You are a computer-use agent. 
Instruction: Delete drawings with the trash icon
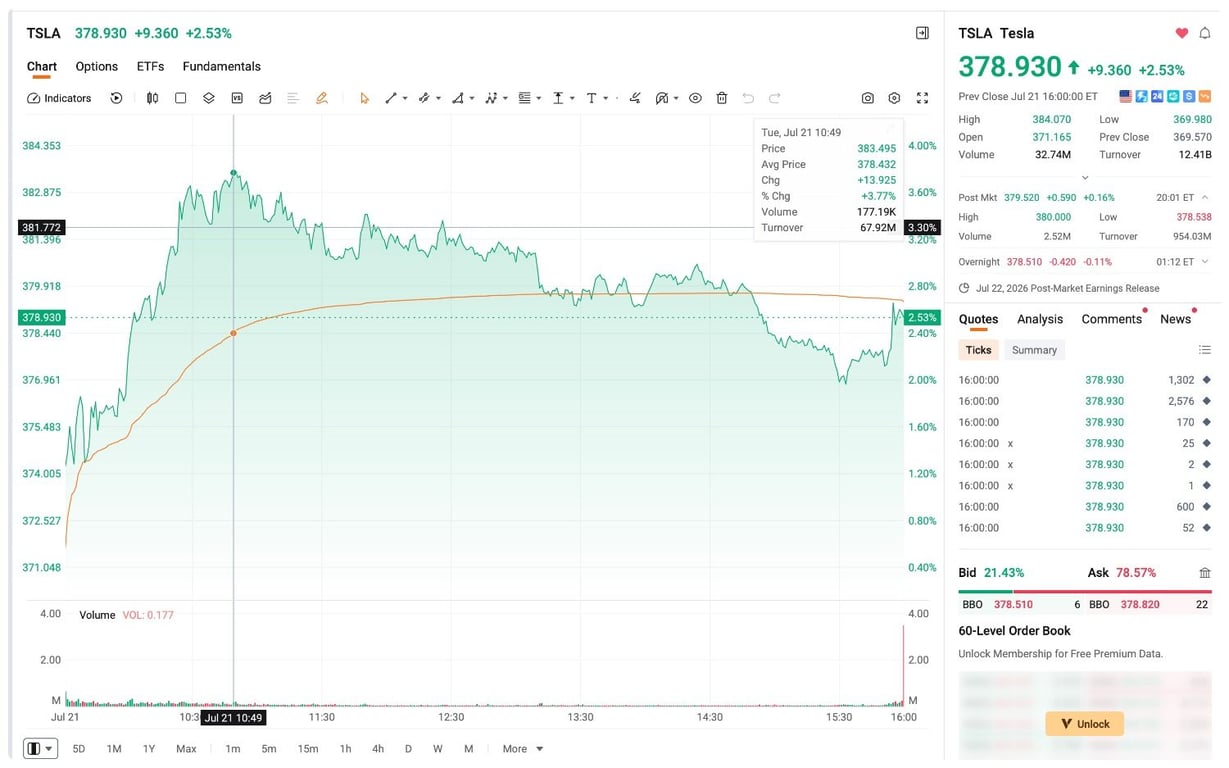[x=721, y=98]
